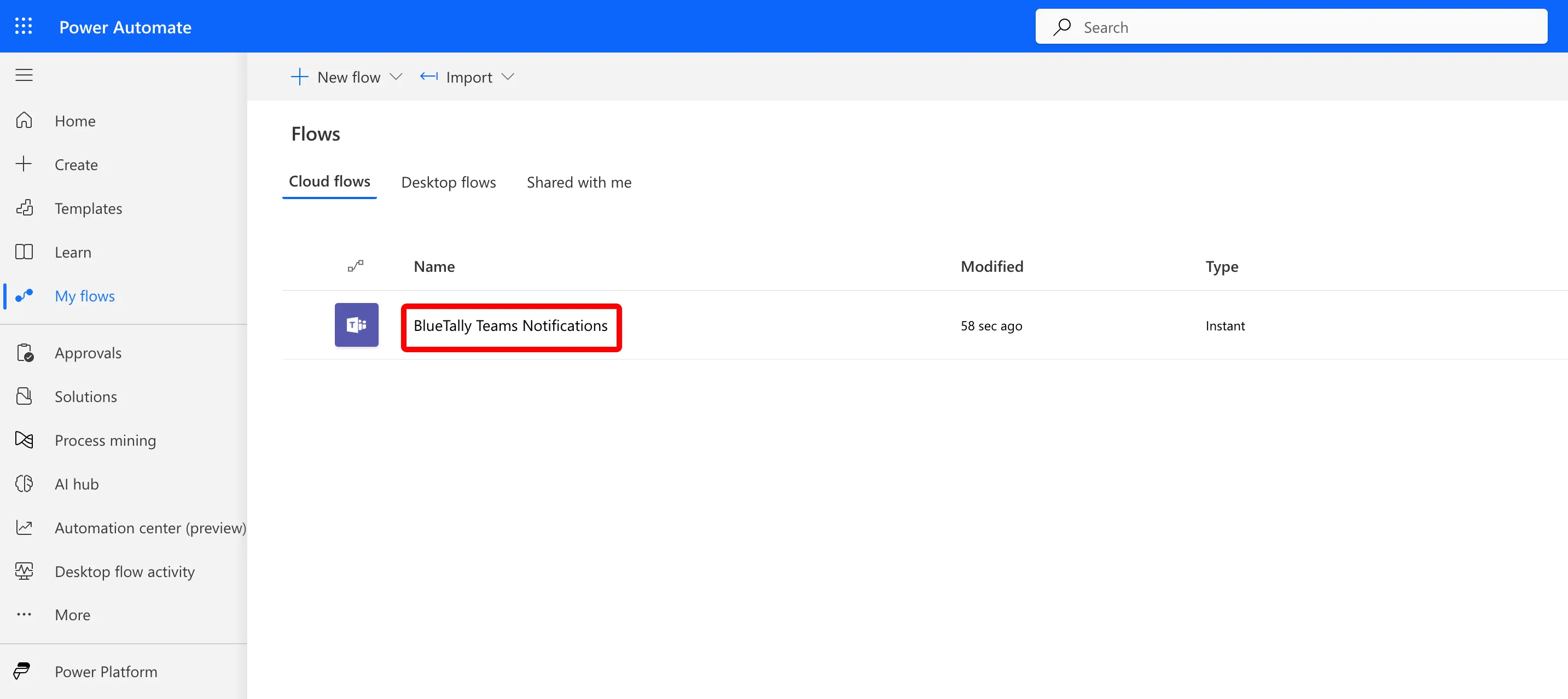Expand the New flow dropdown chevron
Image resolution: width=1568 pixels, height=699 pixels.
(396, 77)
